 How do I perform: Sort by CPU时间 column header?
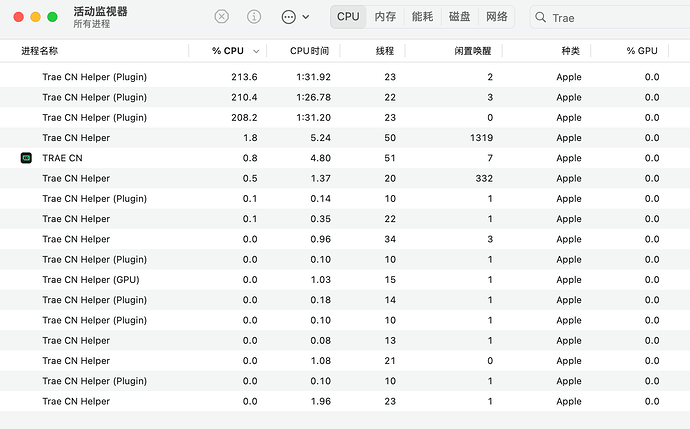(x=309, y=51)
